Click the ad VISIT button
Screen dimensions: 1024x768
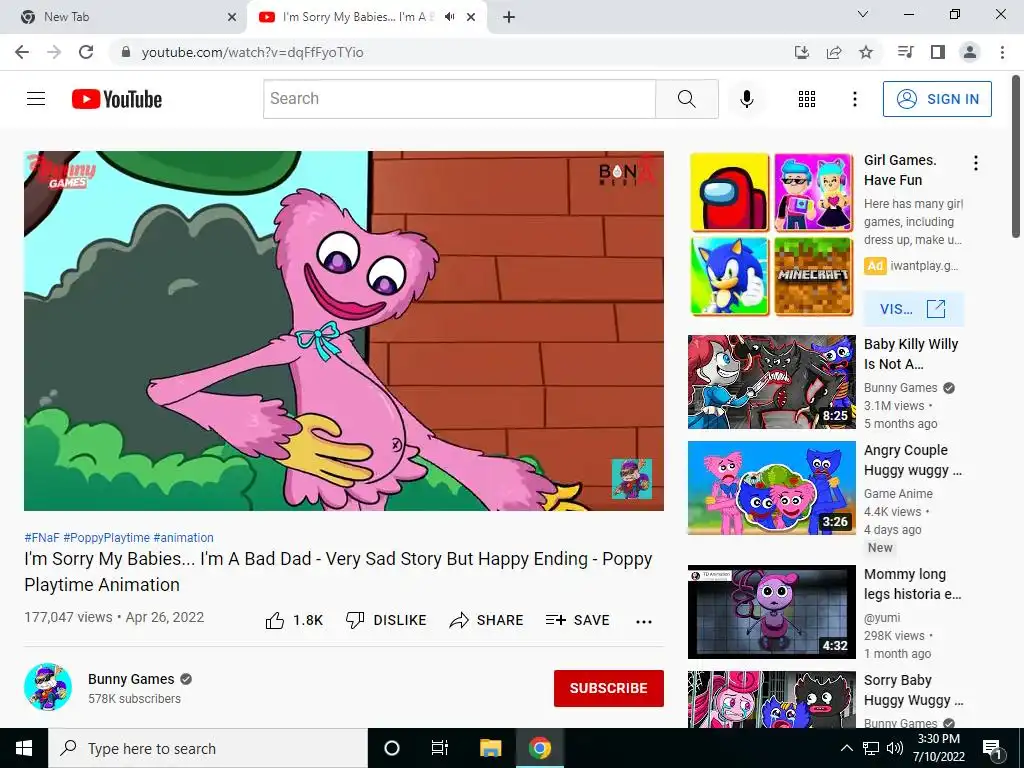(x=913, y=309)
